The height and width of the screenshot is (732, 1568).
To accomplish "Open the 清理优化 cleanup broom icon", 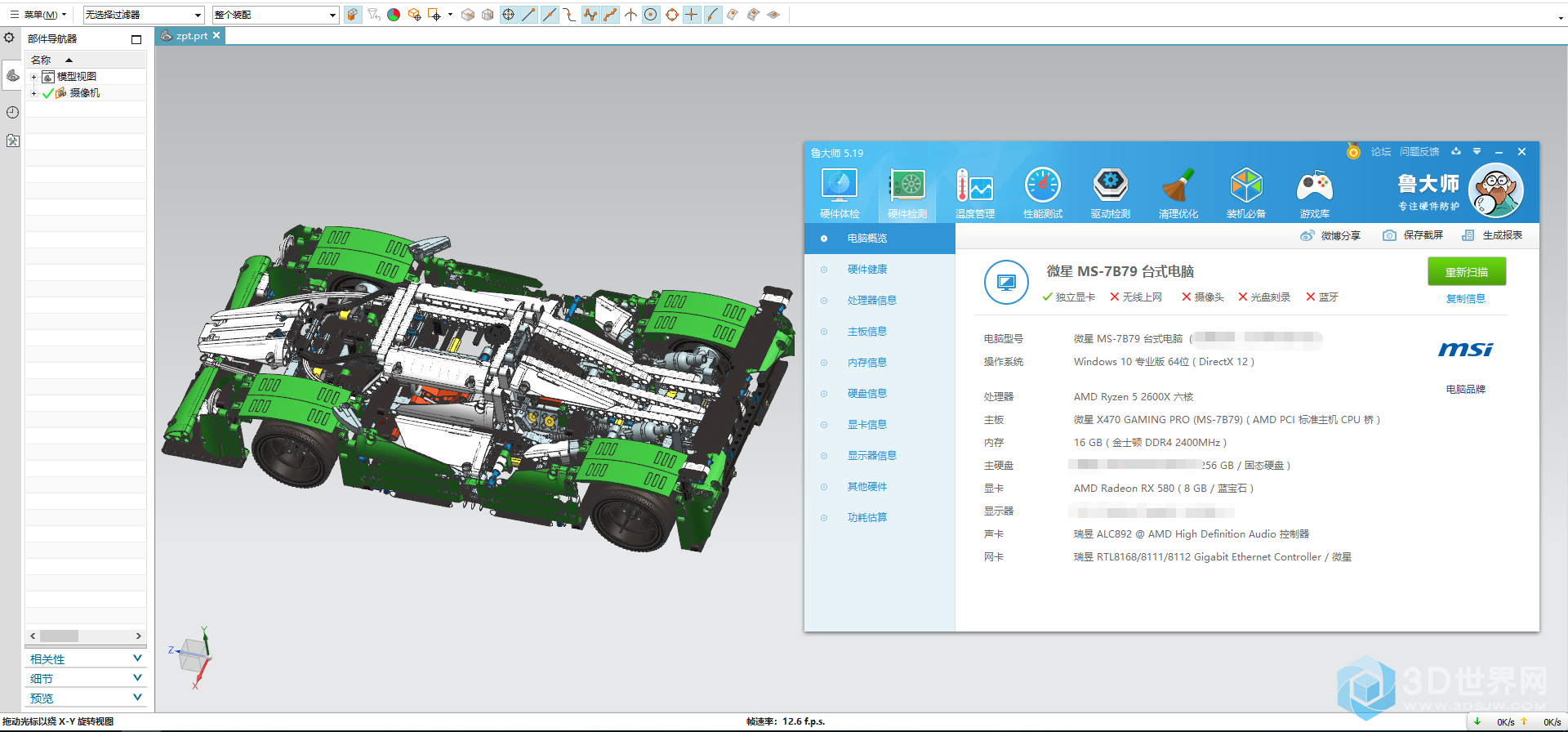I will 1178,193.
